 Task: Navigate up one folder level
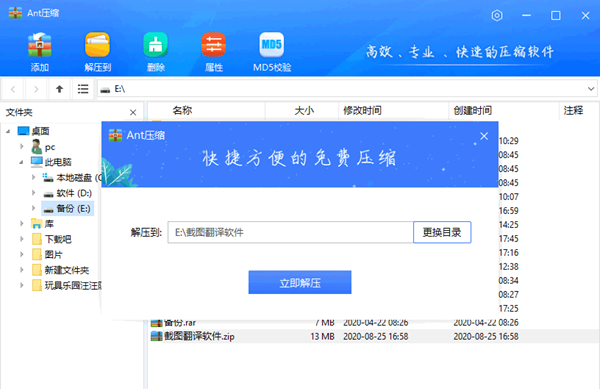[59, 89]
